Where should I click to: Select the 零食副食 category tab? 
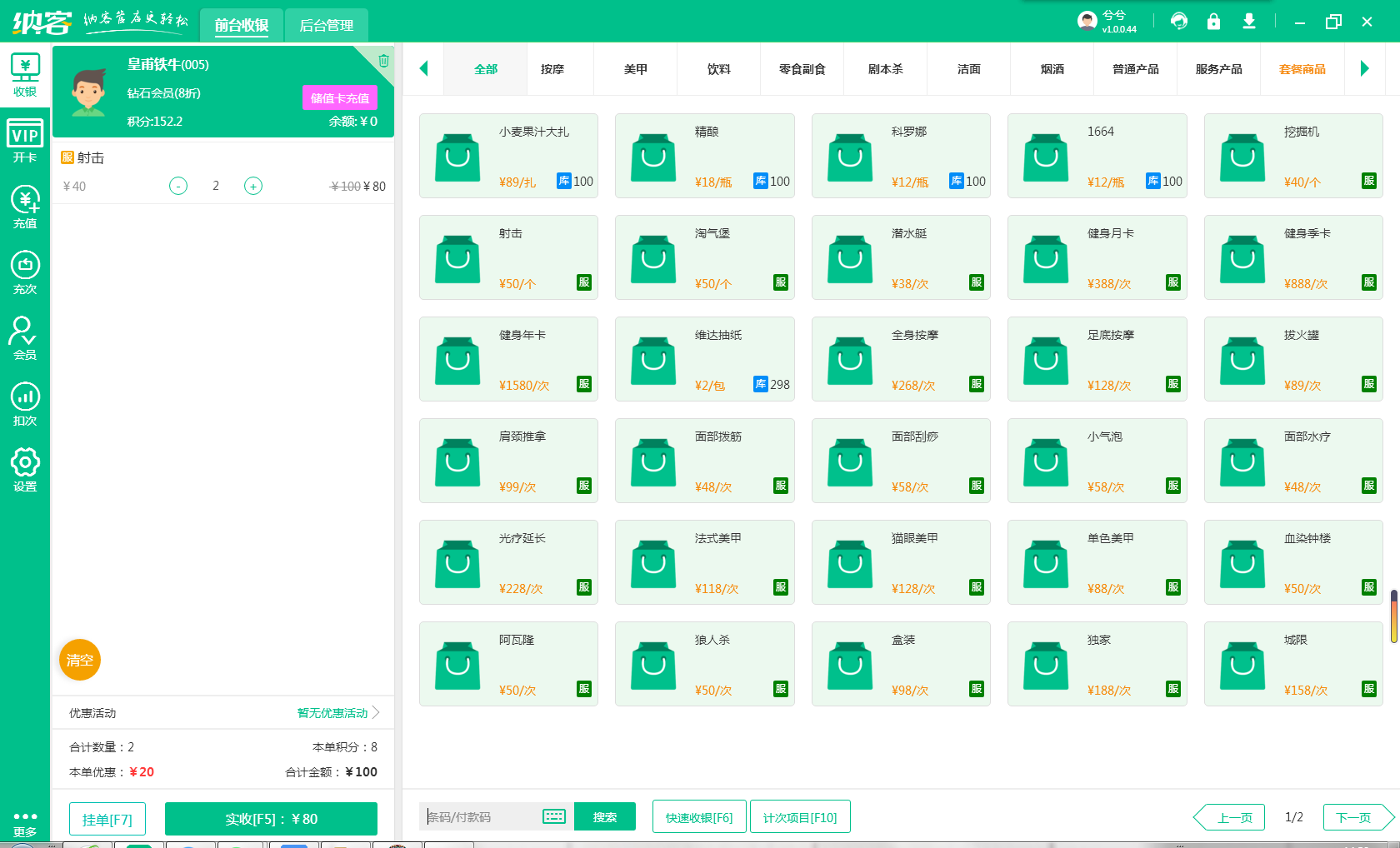[802, 69]
